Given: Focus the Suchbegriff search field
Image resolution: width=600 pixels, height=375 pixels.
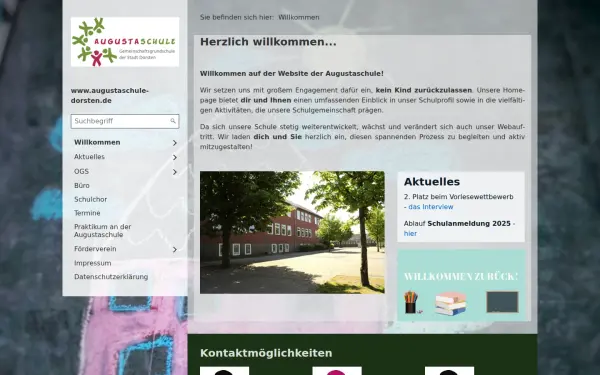Looking at the screenshot, I should click(x=125, y=121).
